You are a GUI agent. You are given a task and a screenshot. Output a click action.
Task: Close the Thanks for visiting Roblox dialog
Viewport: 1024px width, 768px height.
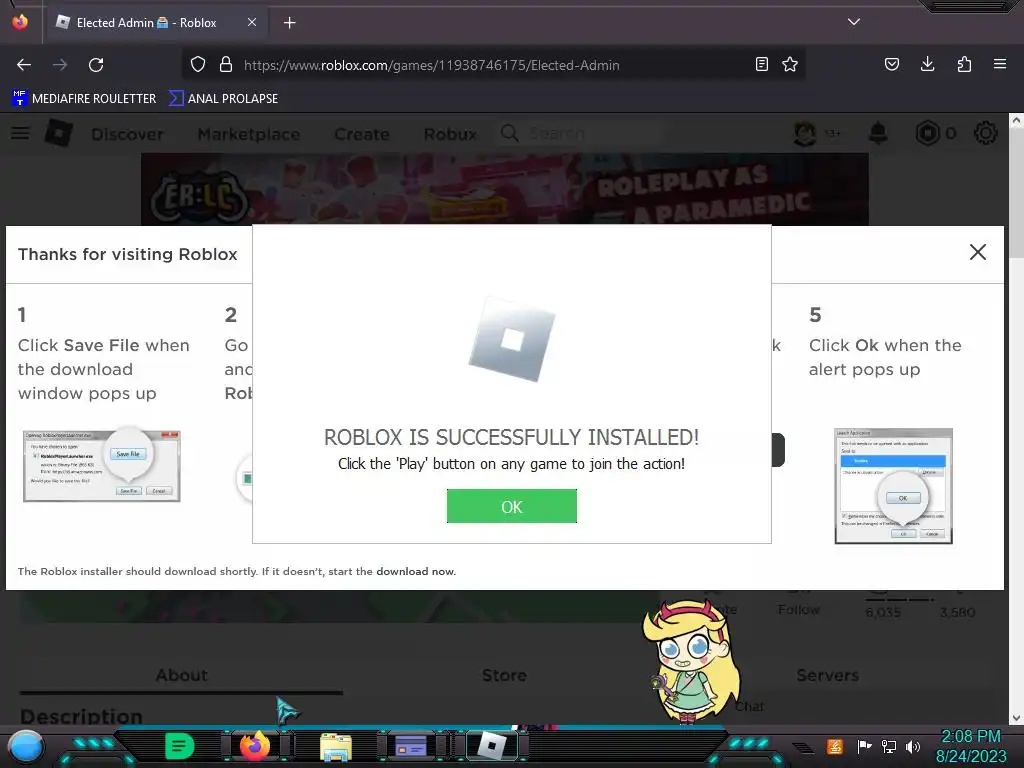tap(977, 252)
